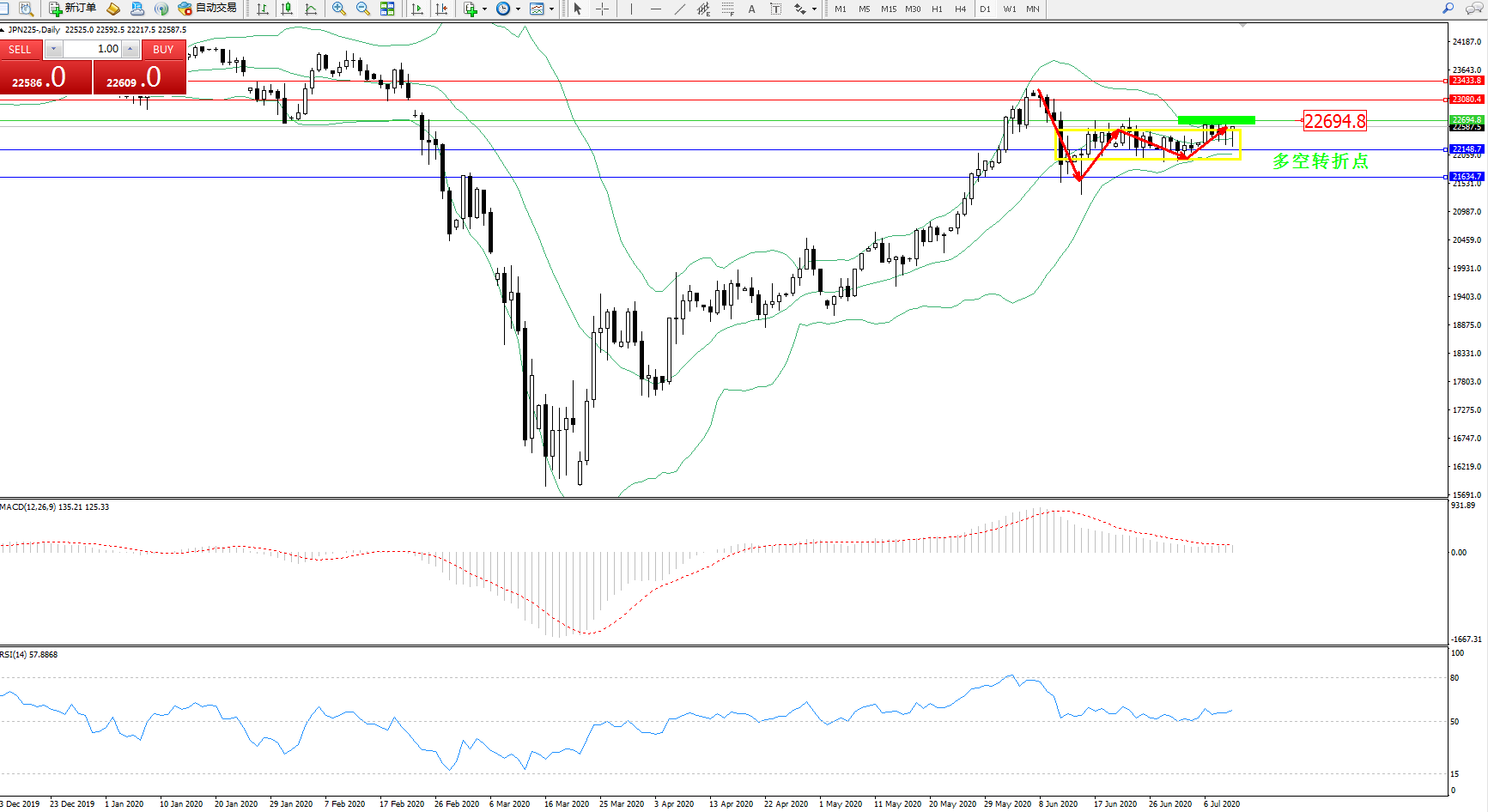This screenshot has width=1488, height=812.
Task: Open the periodicity clock dropdown arrow
Action: click(x=518, y=9)
